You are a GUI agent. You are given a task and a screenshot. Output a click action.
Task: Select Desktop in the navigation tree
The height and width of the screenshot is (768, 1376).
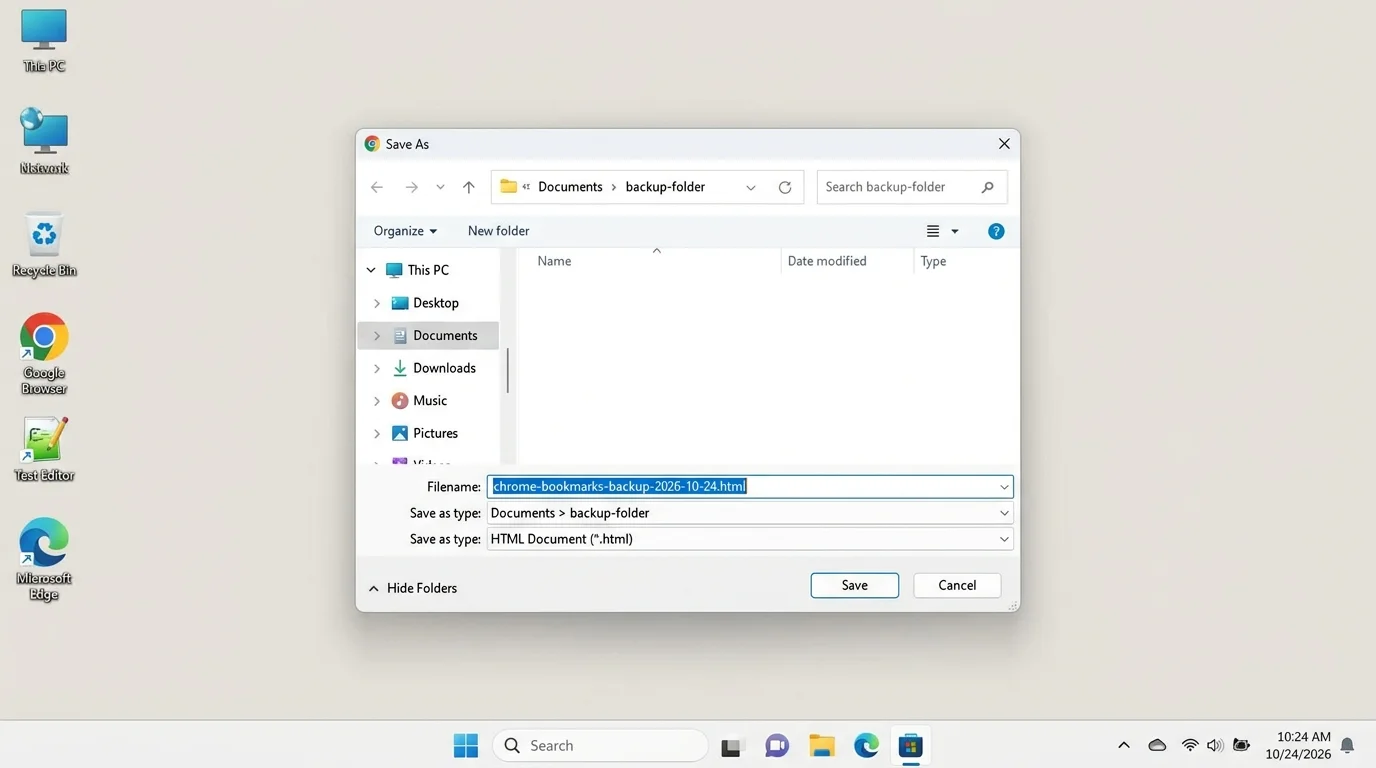tap(428, 303)
